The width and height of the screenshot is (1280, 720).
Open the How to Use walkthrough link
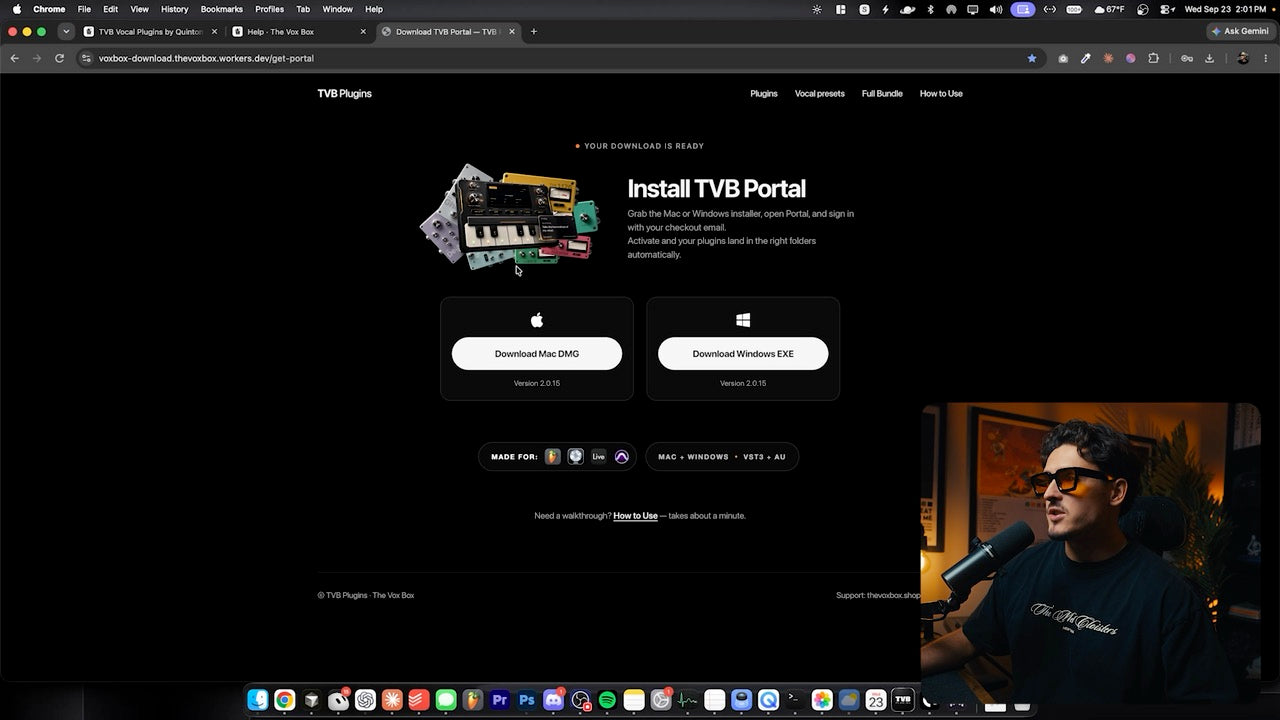coord(635,516)
